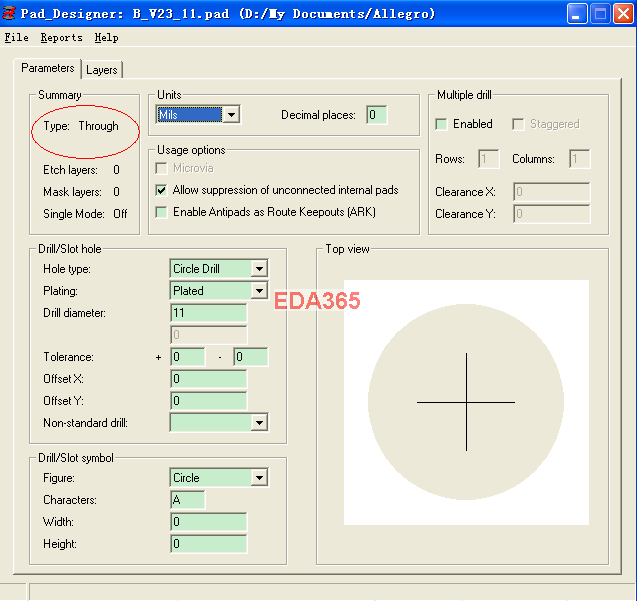Open the Reports menu

coord(61,37)
